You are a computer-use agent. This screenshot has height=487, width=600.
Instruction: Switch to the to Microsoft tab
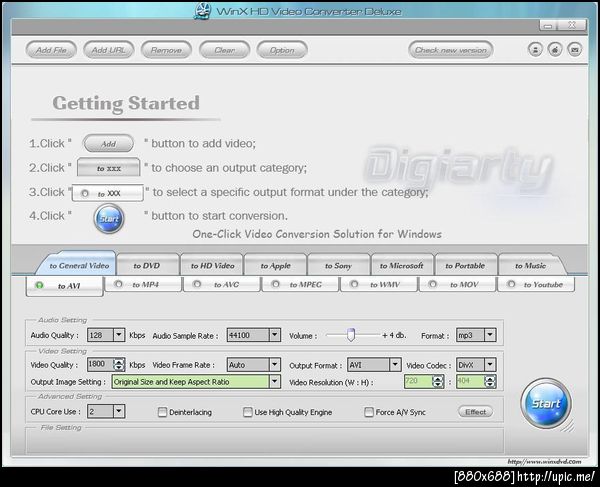402,265
